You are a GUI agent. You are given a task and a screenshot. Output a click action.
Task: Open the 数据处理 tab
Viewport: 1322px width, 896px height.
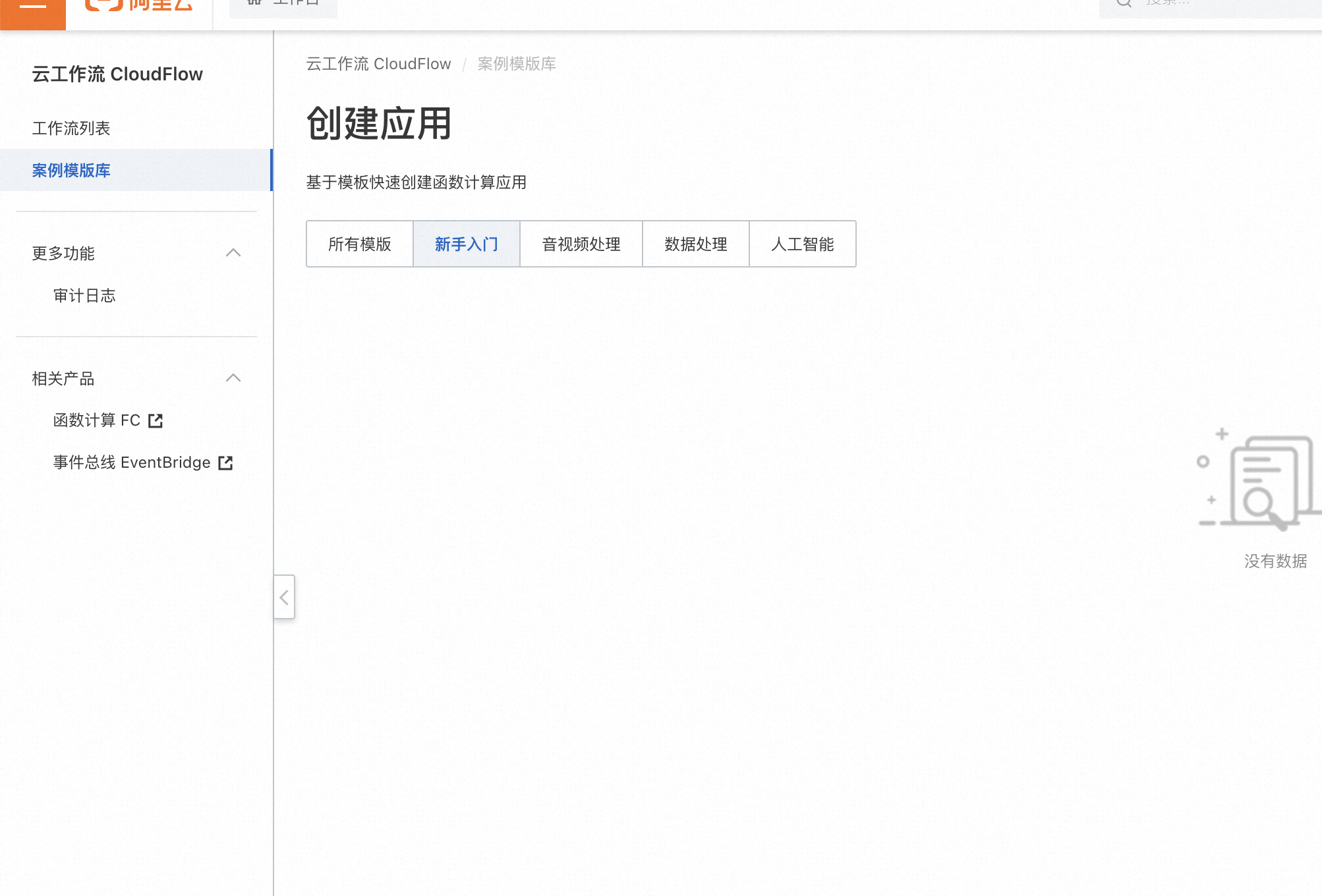tap(696, 244)
